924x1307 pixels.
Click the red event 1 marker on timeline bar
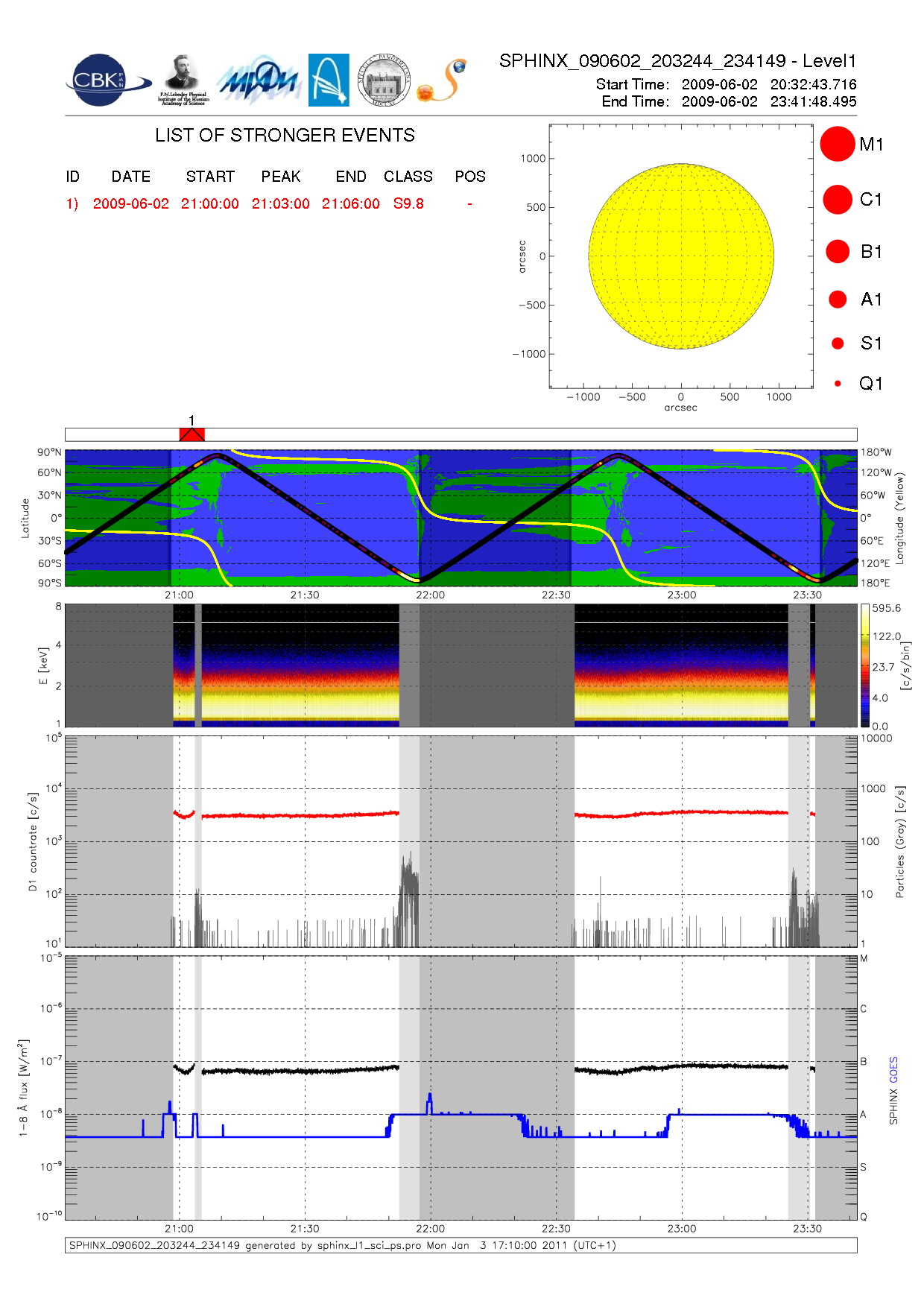[192, 434]
